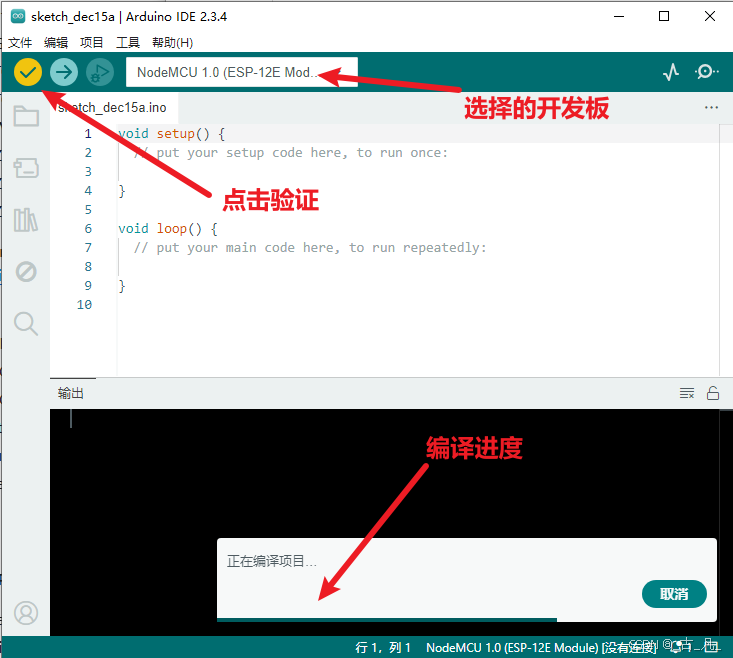Close the Arduino IDE window
This screenshot has width=733, height=658.
tap(710, 16)
